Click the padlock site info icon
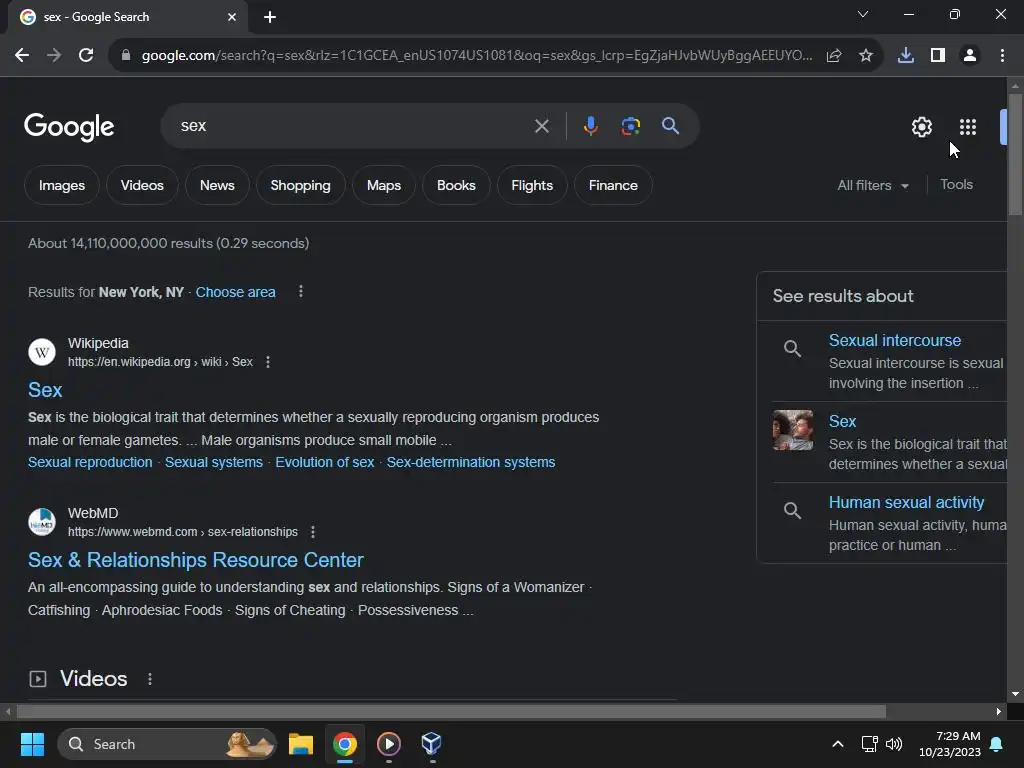 tap(125, 56)
